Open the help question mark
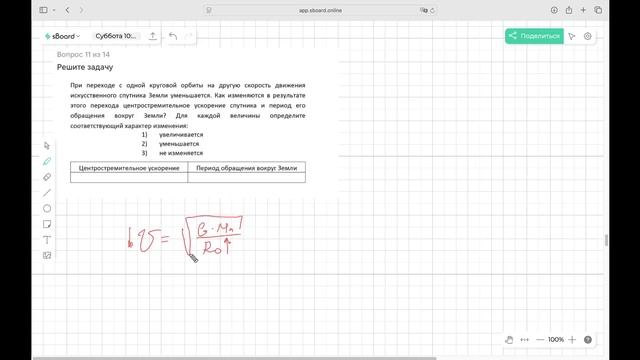 point(588,340)
